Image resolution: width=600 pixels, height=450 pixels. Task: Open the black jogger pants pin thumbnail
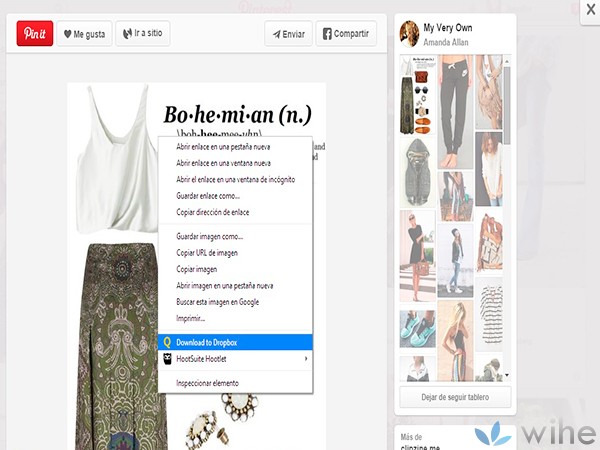455,111
